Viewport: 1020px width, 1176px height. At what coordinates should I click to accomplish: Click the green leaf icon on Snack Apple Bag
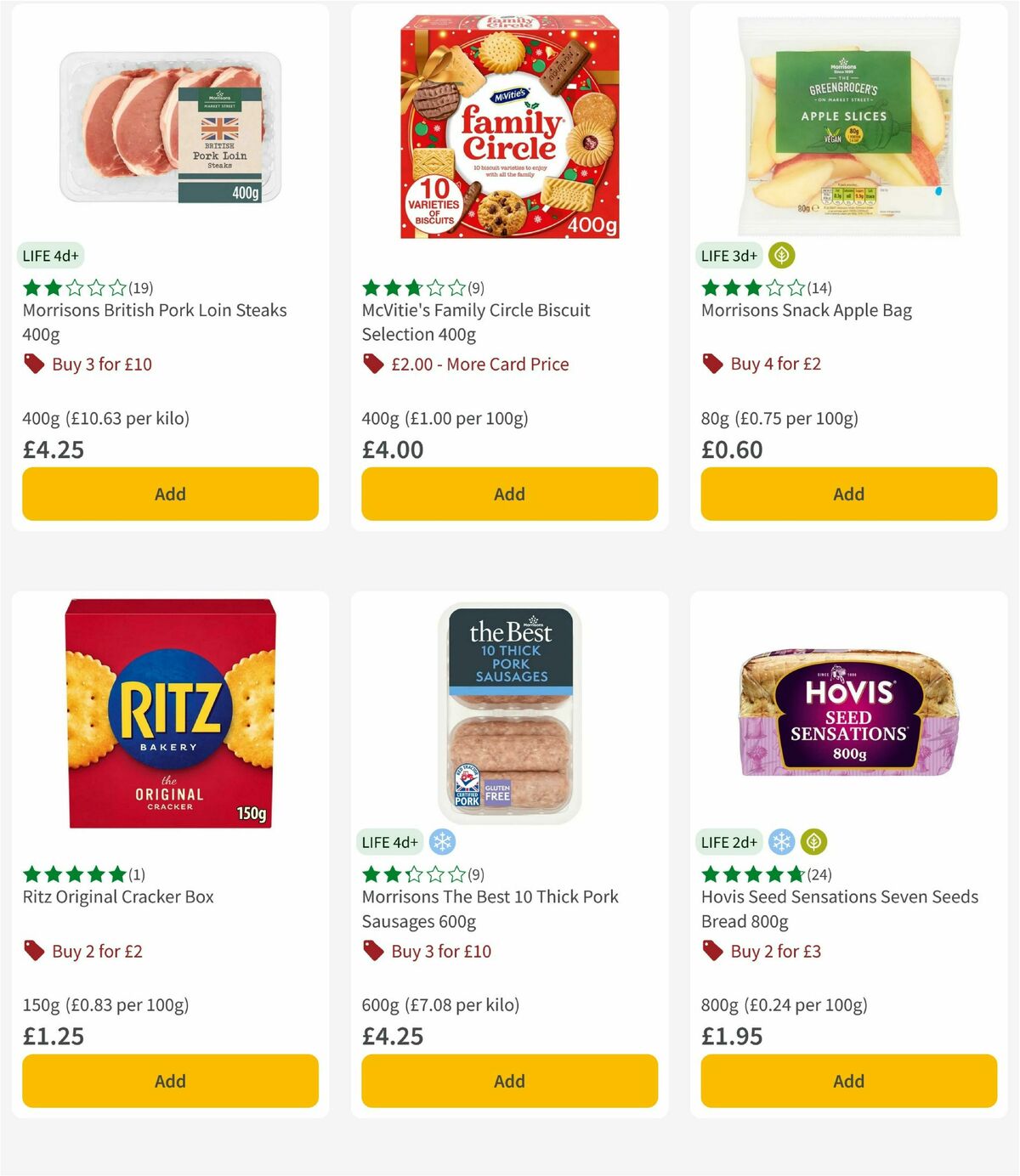coord(780,254)
